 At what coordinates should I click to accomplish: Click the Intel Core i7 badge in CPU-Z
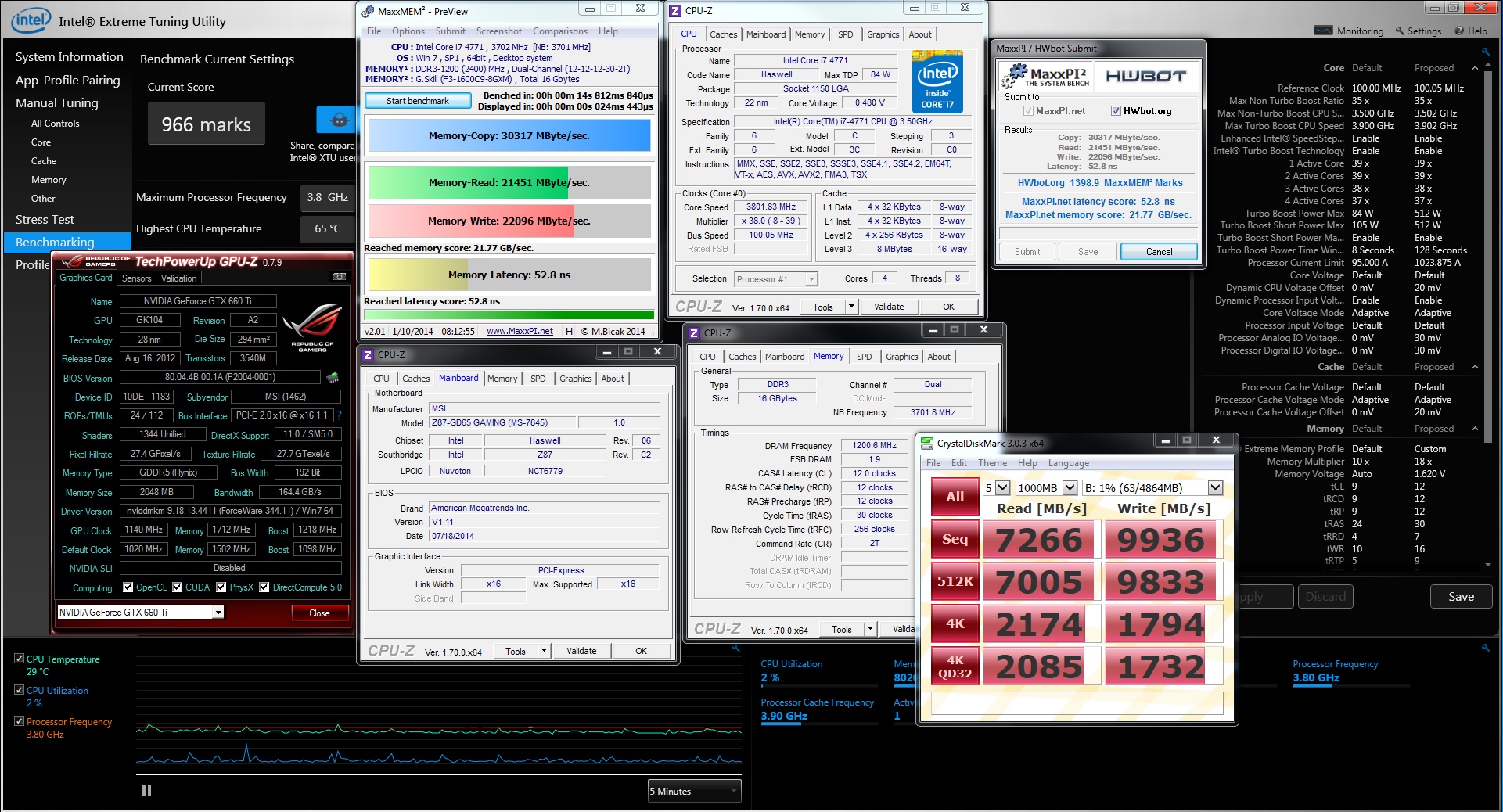[937, 82]
